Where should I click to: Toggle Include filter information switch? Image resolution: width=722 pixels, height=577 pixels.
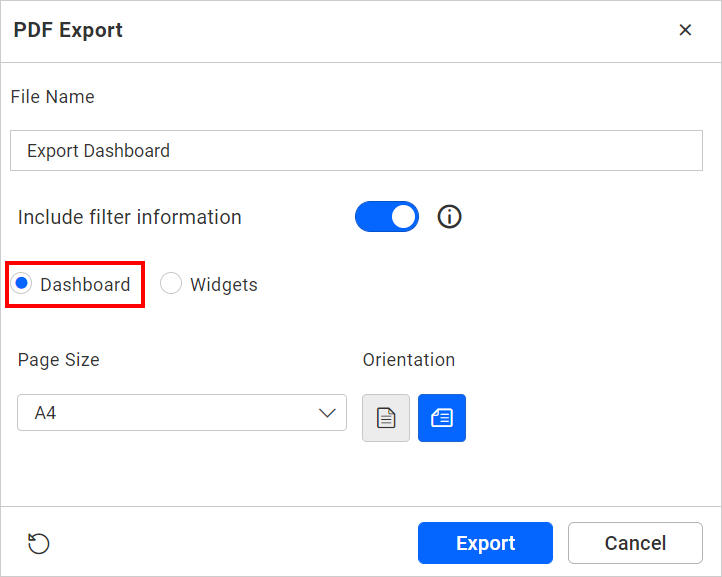tap(387, 216)
